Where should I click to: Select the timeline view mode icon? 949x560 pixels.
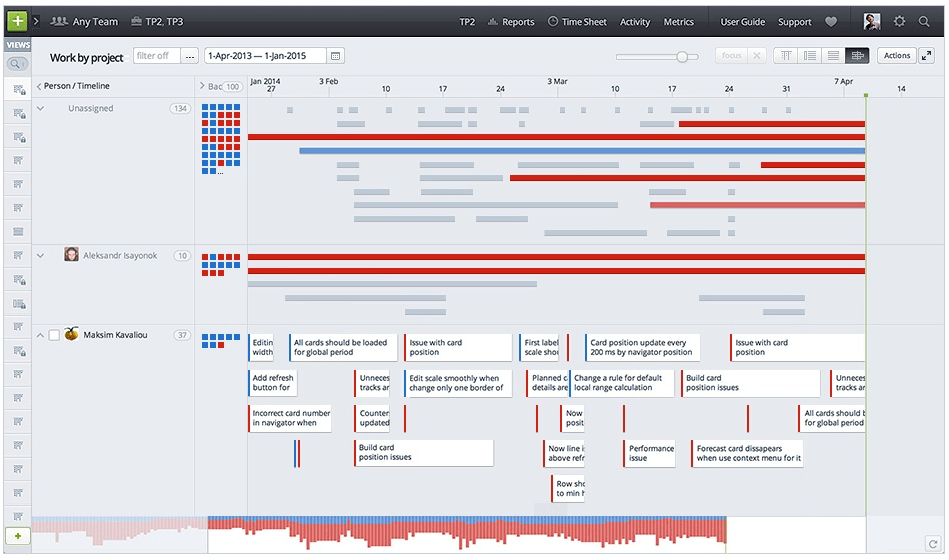pyautogui.click(x=857, y=56)
